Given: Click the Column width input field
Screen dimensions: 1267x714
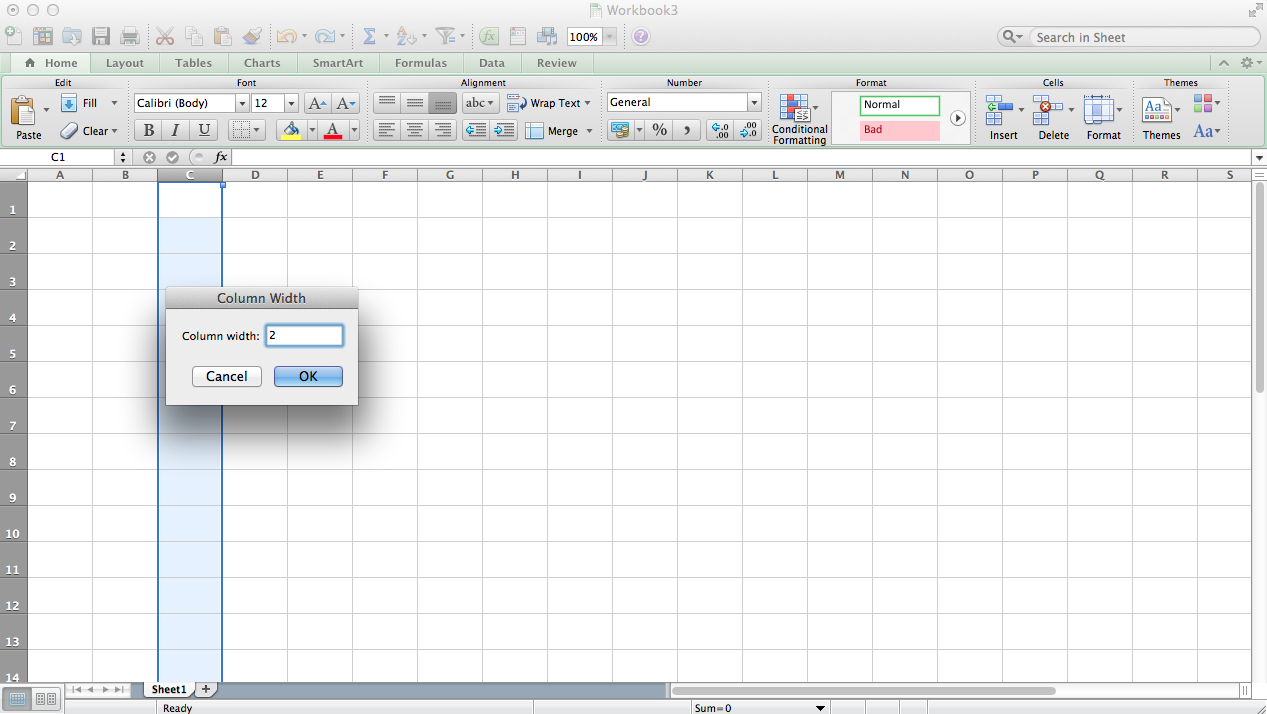Looking at the screenshot, I should 305,336.
